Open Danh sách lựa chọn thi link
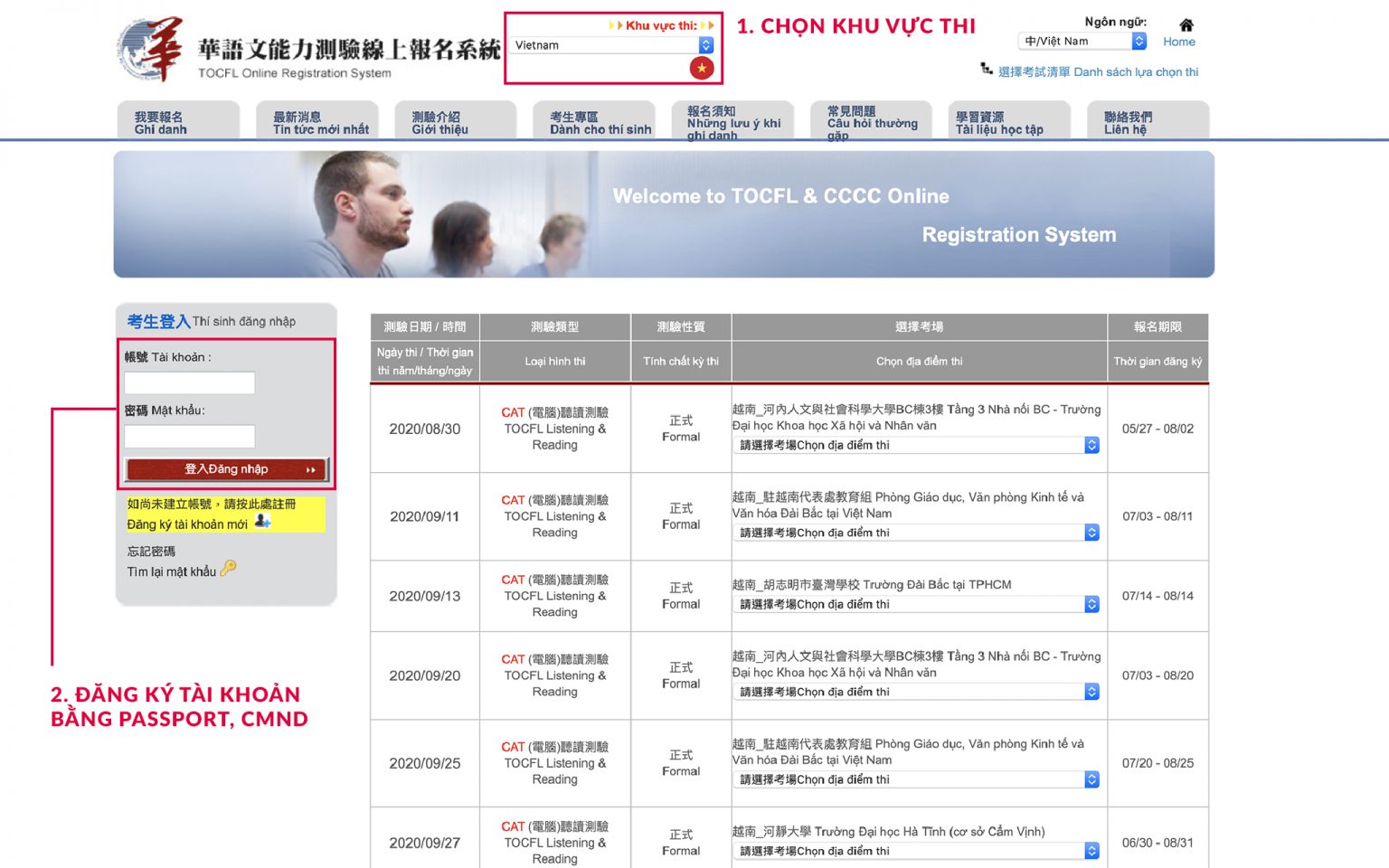The image size is (1389, 868). [x=1098, y=71]
